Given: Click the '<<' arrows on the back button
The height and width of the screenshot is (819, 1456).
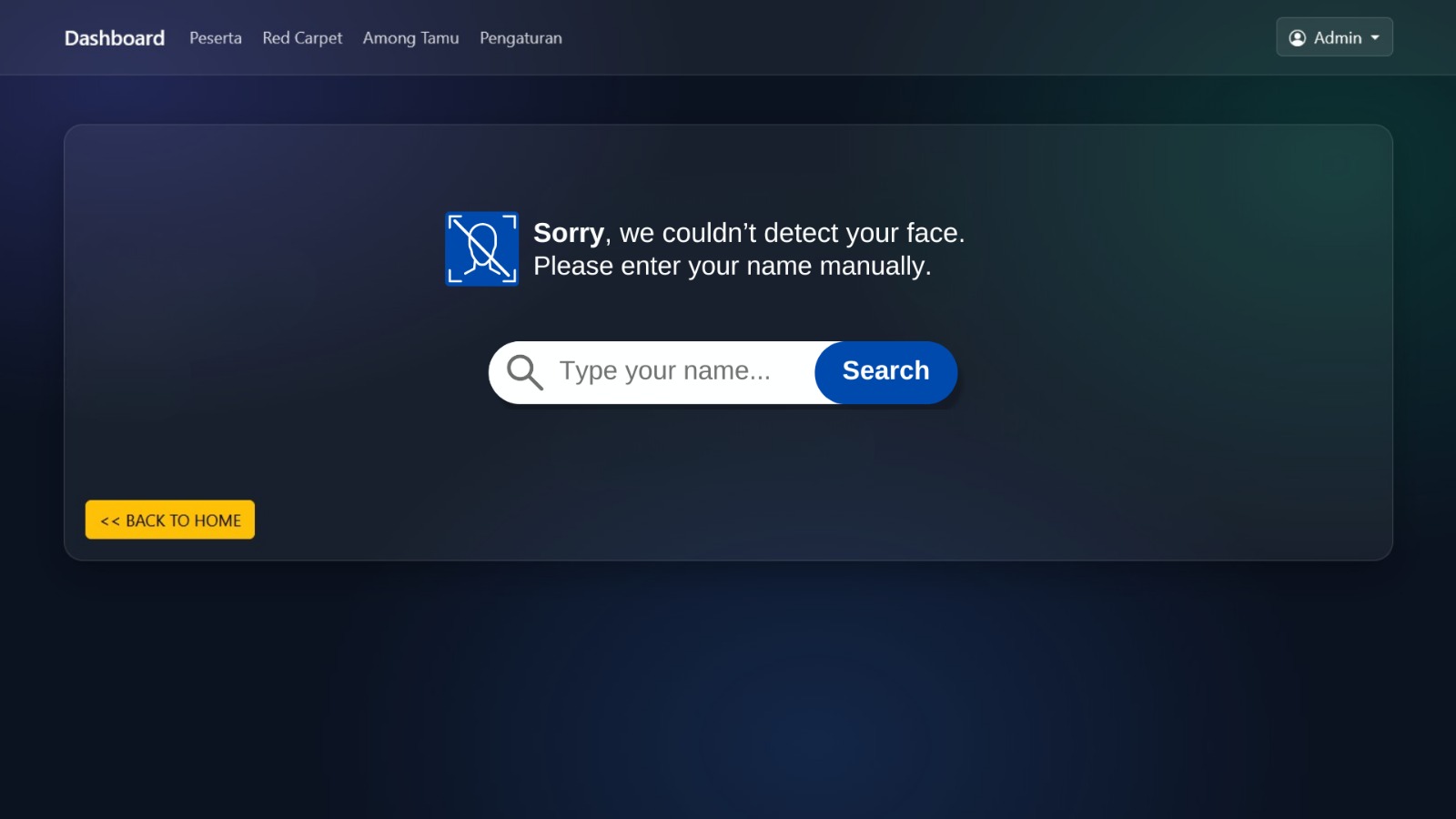Looking at the screenshot, I should coord(110,521).
